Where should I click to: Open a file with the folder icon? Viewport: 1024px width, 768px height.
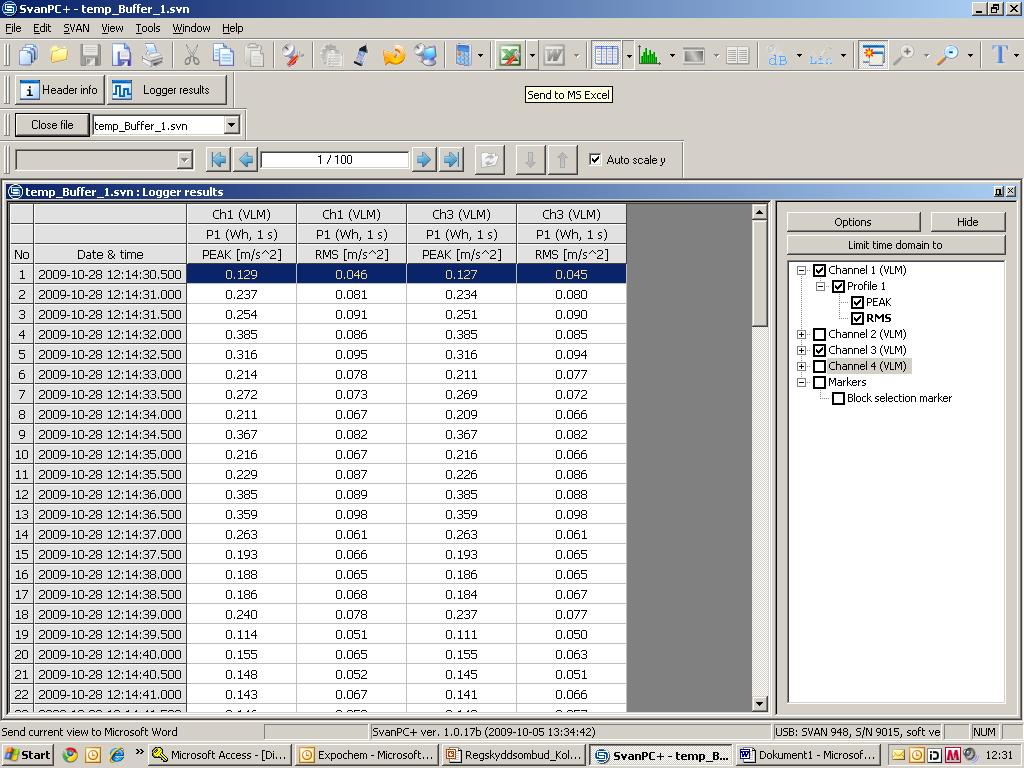pyautogui.click(x=59, y=55)
